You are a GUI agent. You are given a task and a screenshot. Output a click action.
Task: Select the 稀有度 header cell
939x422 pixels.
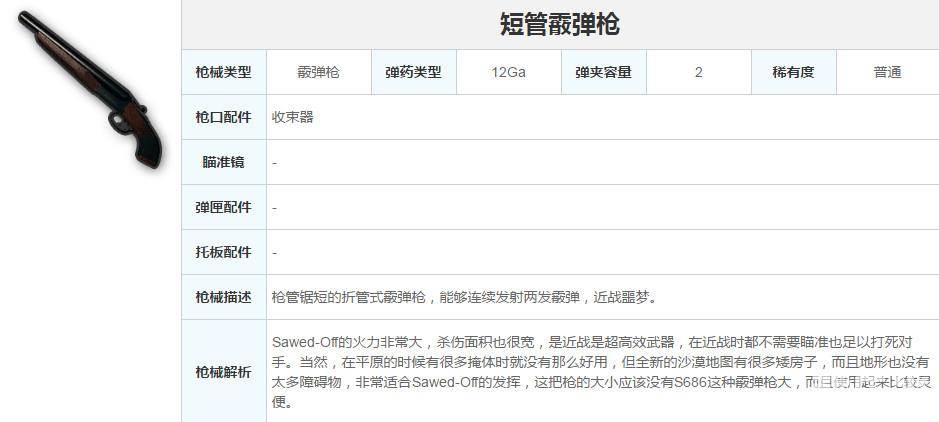tap(793, 72)
